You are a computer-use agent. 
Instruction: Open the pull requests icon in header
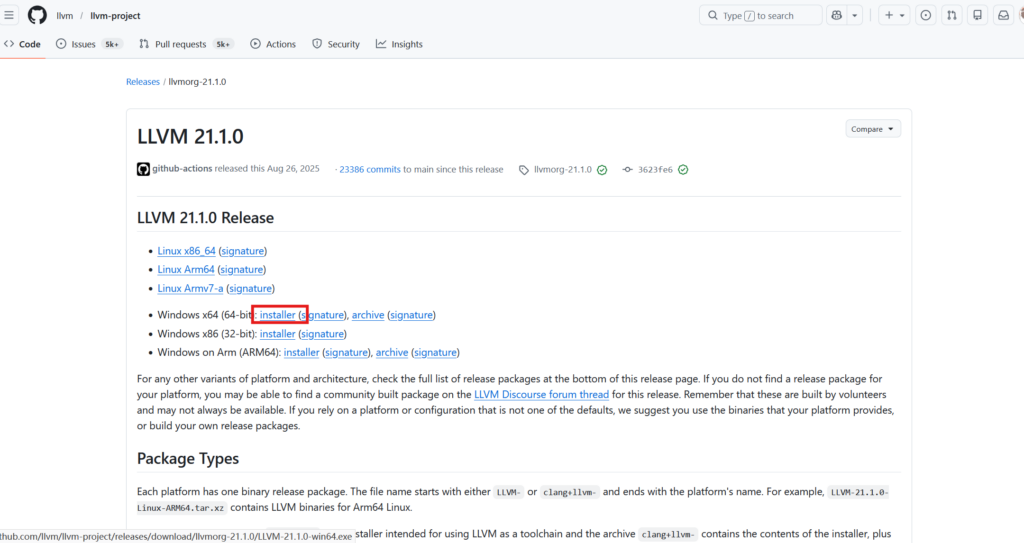click(x=952, y=15)
